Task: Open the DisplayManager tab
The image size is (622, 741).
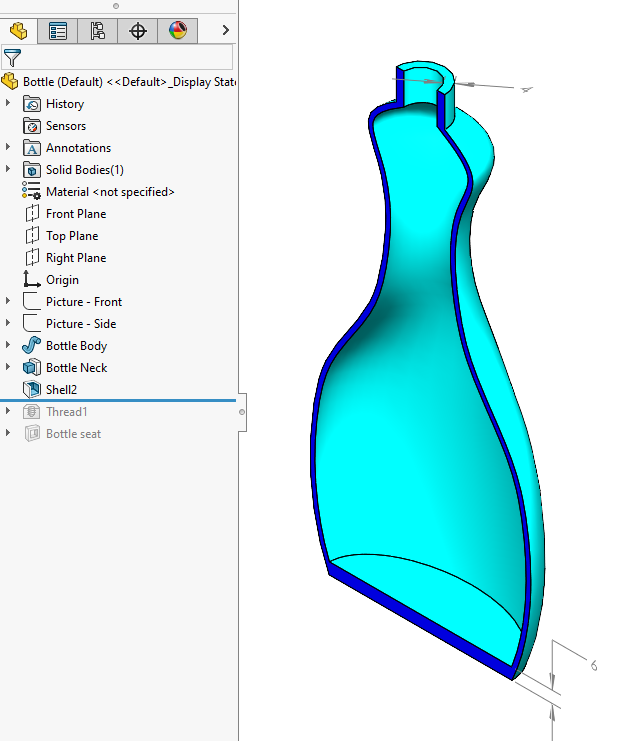Action: pos(178,31)
